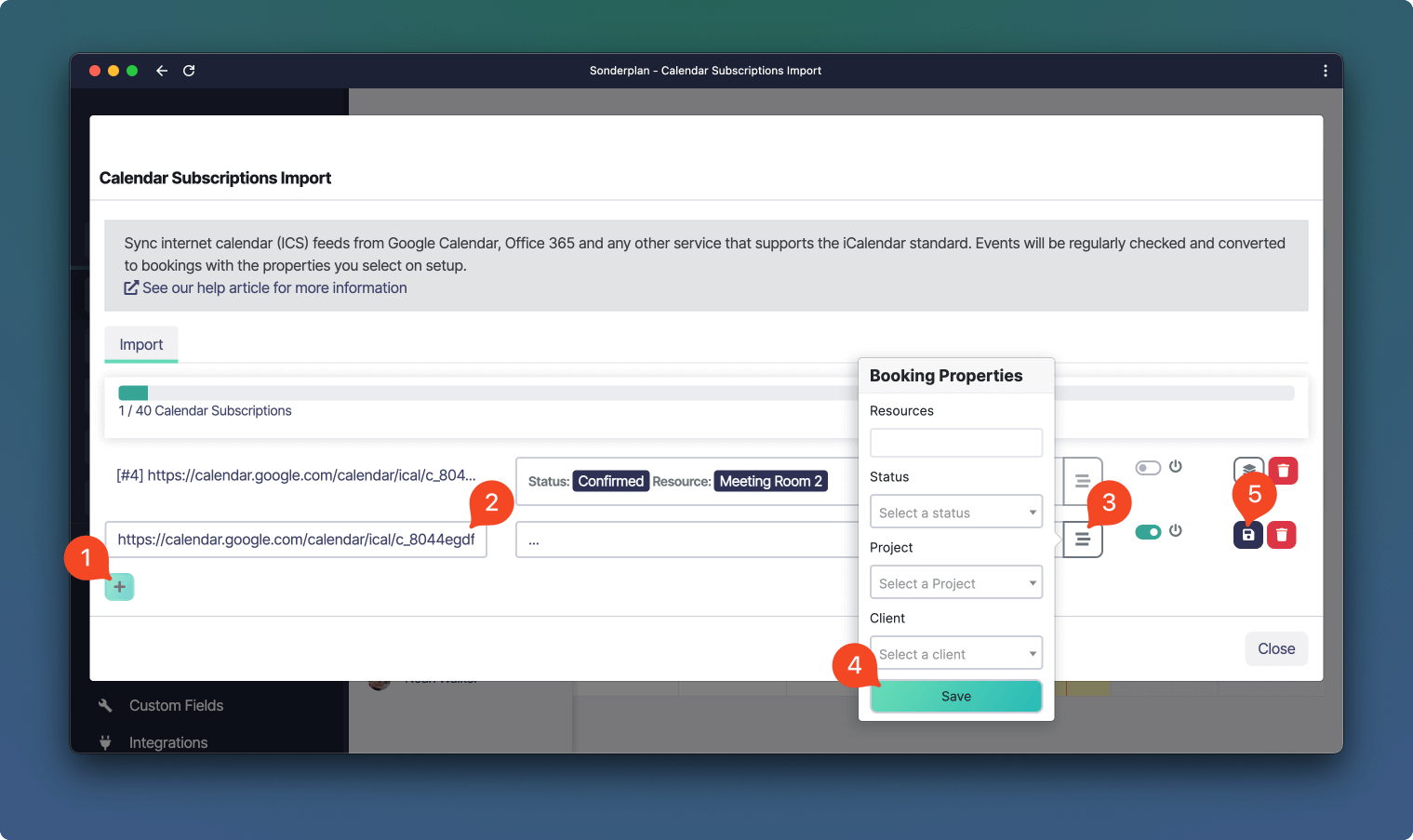This screenshot has width=1413, height=840.
Task: Reload the page with the refresh icon
Action: (x=189, y=71)
